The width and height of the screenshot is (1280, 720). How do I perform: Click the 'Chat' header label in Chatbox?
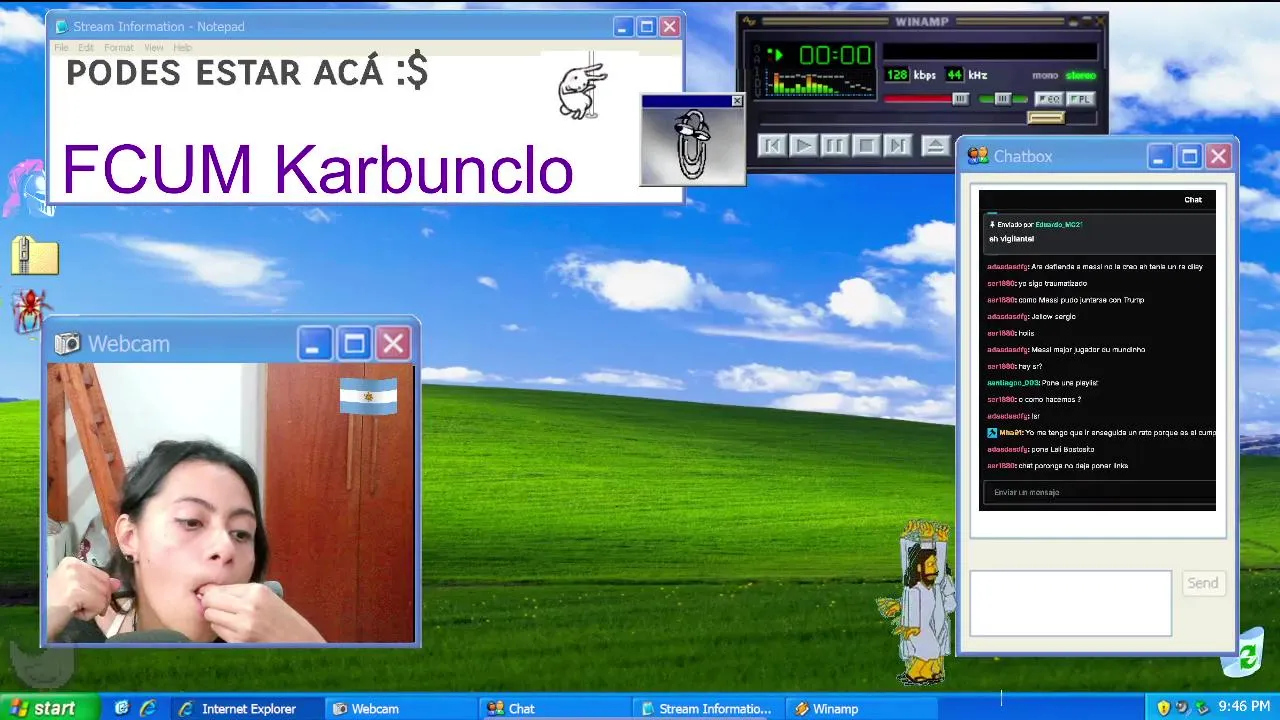coord(1193,200)
